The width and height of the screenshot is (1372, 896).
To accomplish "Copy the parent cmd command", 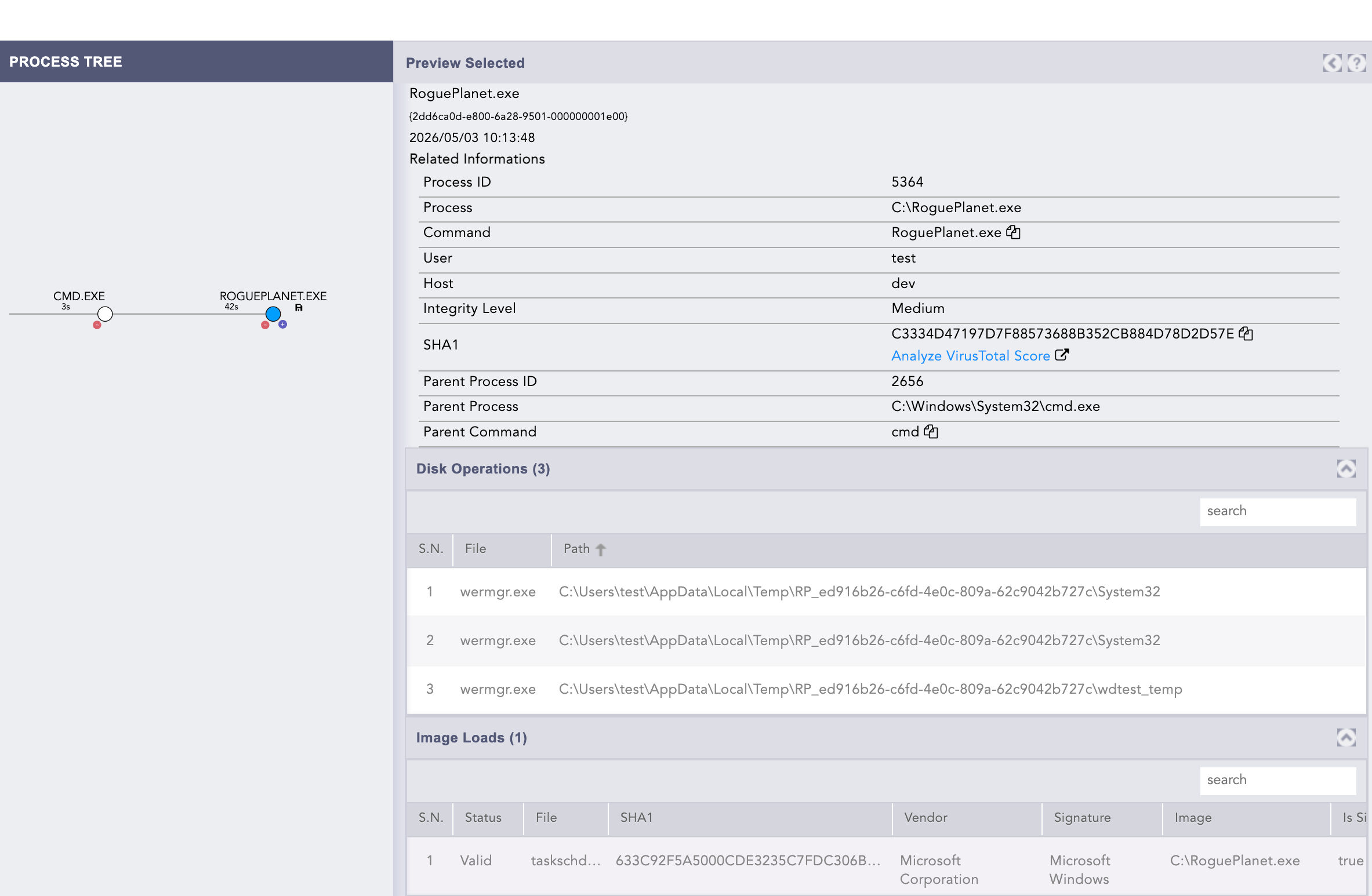I will pos(931,431).
